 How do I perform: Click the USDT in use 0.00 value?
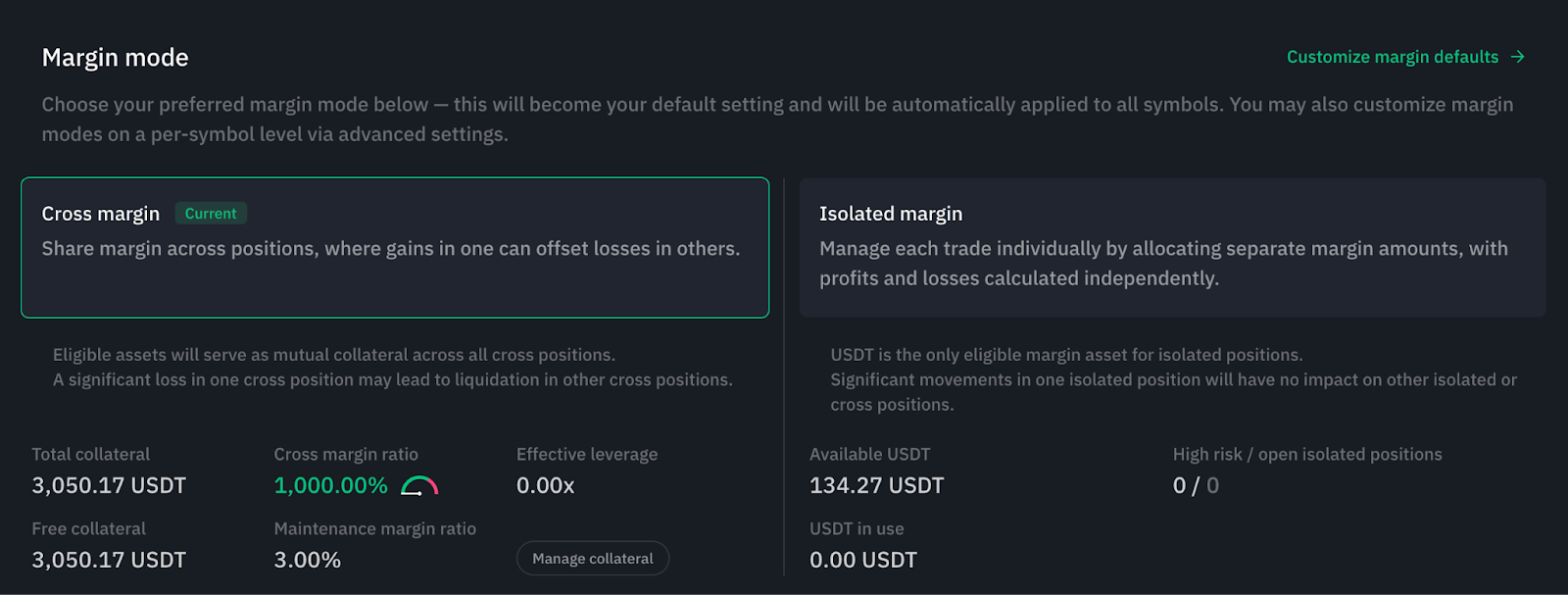(862, 560)
